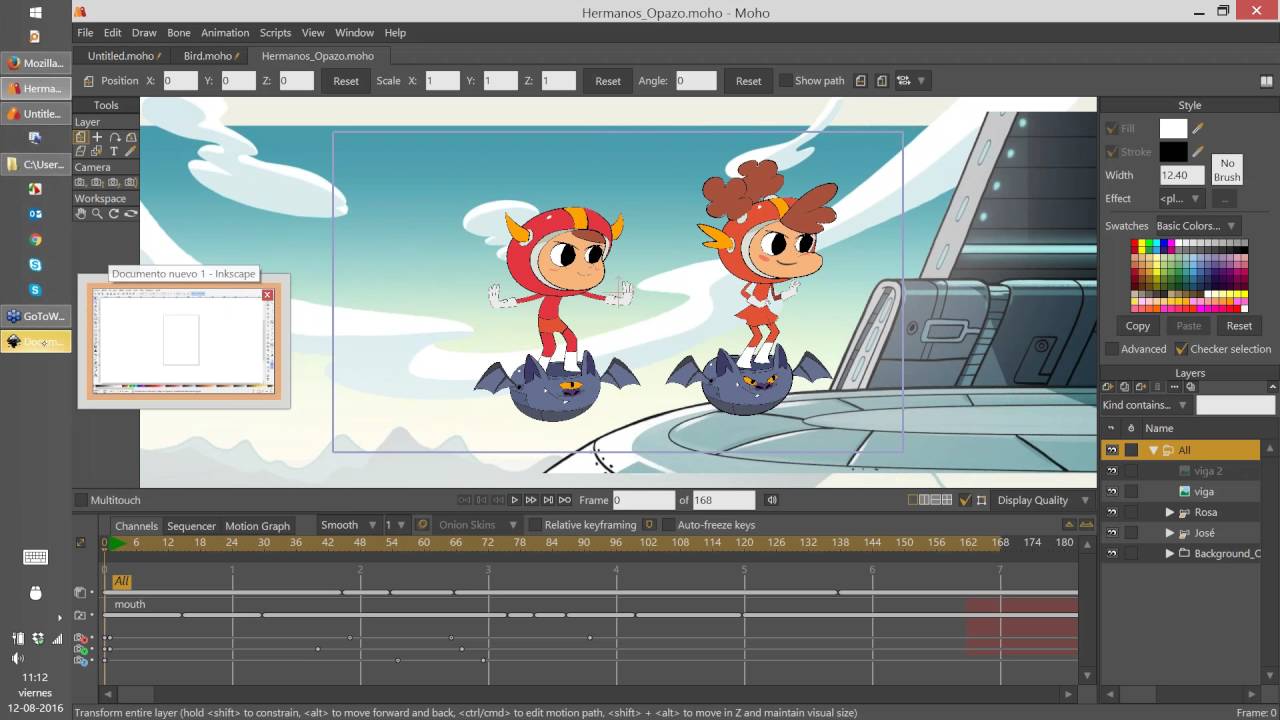Hide the viga layer with its eye toggle
This screenshot has height=720, width=1280.
(x=1112, y=491)
